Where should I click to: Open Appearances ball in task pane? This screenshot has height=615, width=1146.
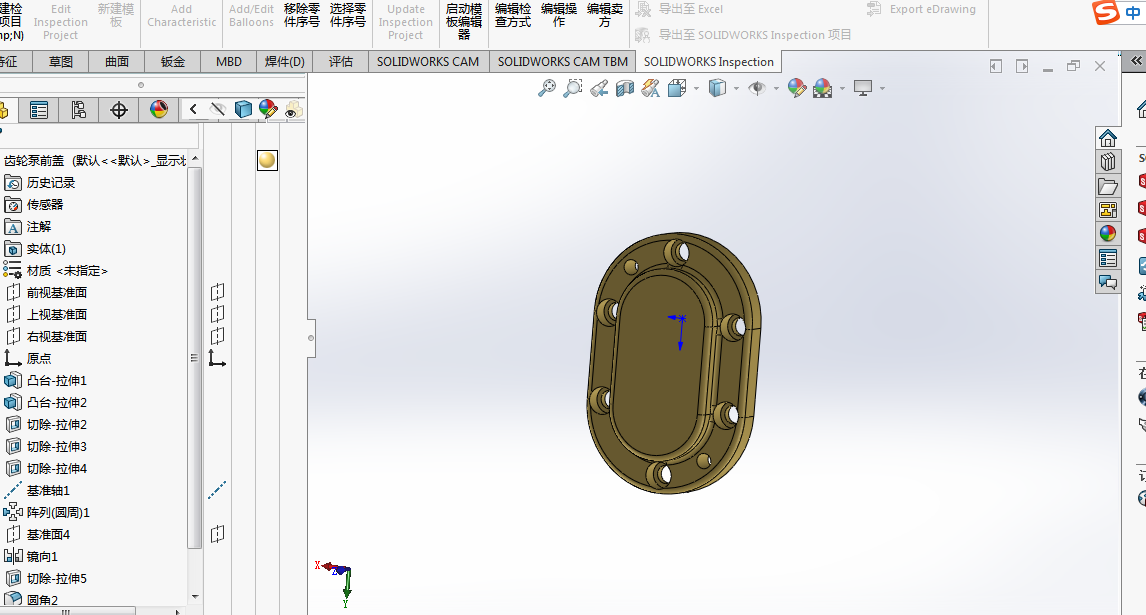(1108, 233)
